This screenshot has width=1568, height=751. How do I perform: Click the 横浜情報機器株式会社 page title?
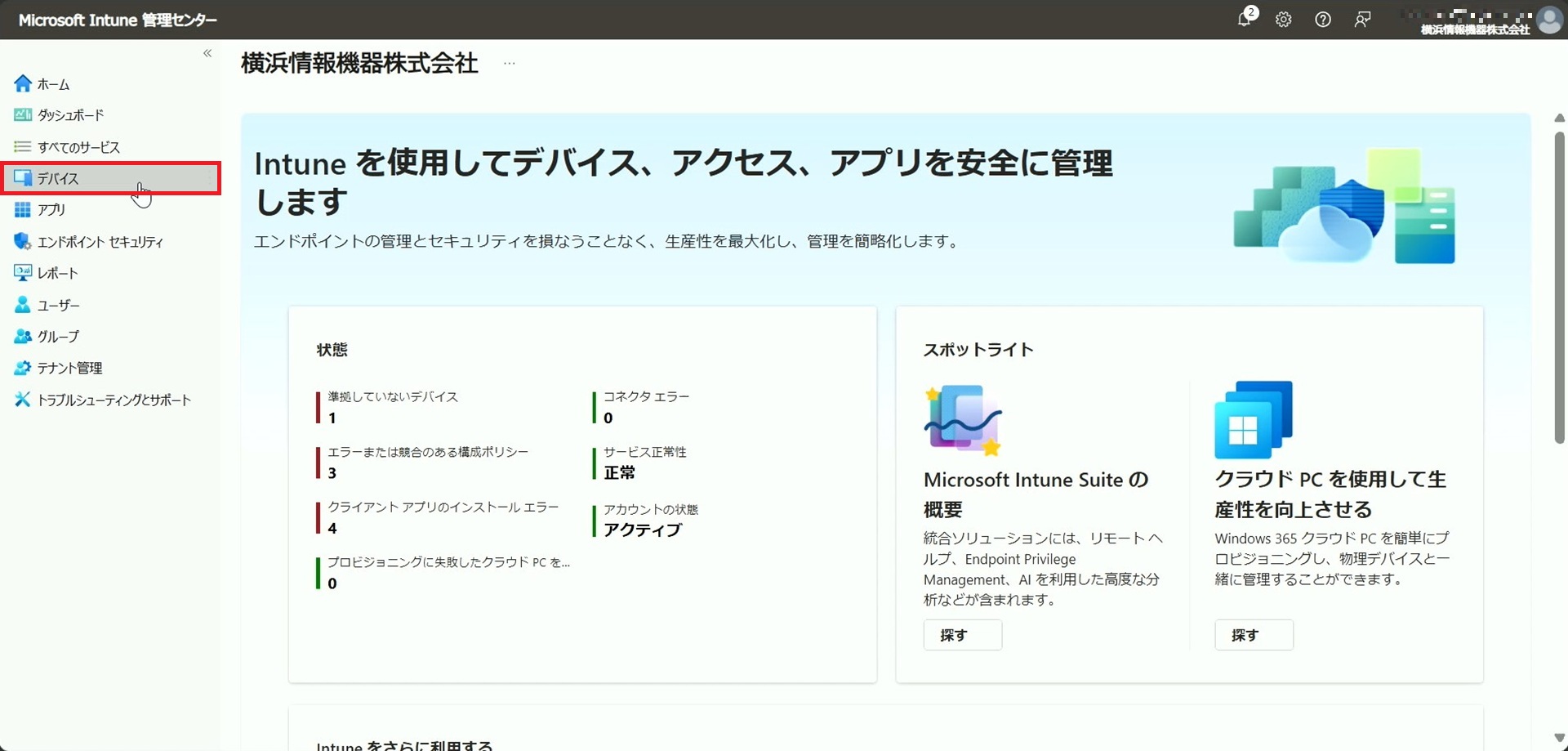[359, 63]
